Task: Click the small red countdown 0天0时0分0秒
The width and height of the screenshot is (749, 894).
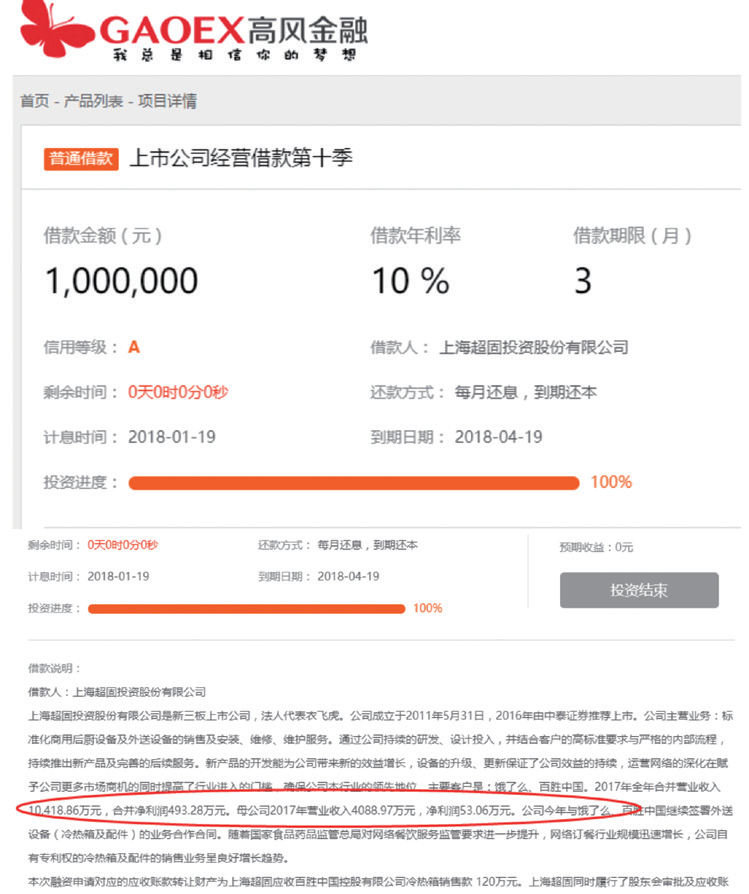Action: pyautogui.click(x=123, y=545)
